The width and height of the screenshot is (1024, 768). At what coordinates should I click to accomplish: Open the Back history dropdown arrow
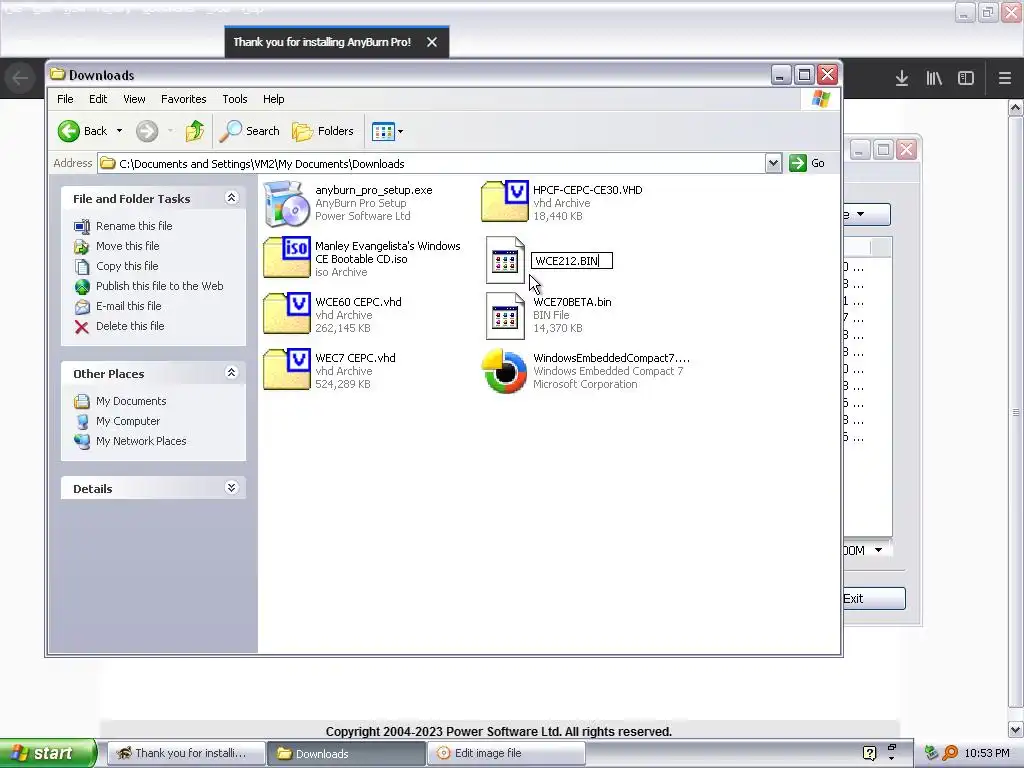120,131
